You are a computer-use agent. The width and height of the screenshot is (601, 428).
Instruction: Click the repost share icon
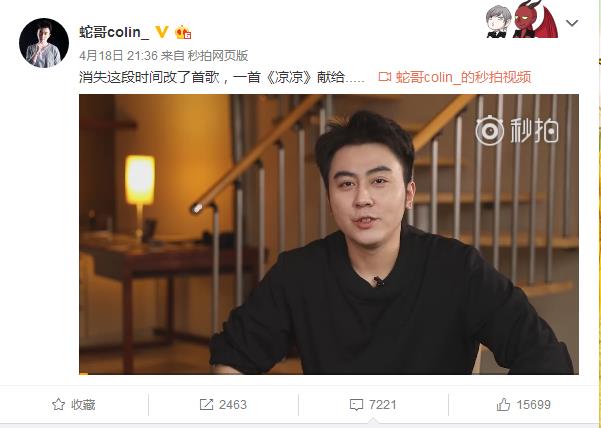pyautogui.click(x=206, y=405)
